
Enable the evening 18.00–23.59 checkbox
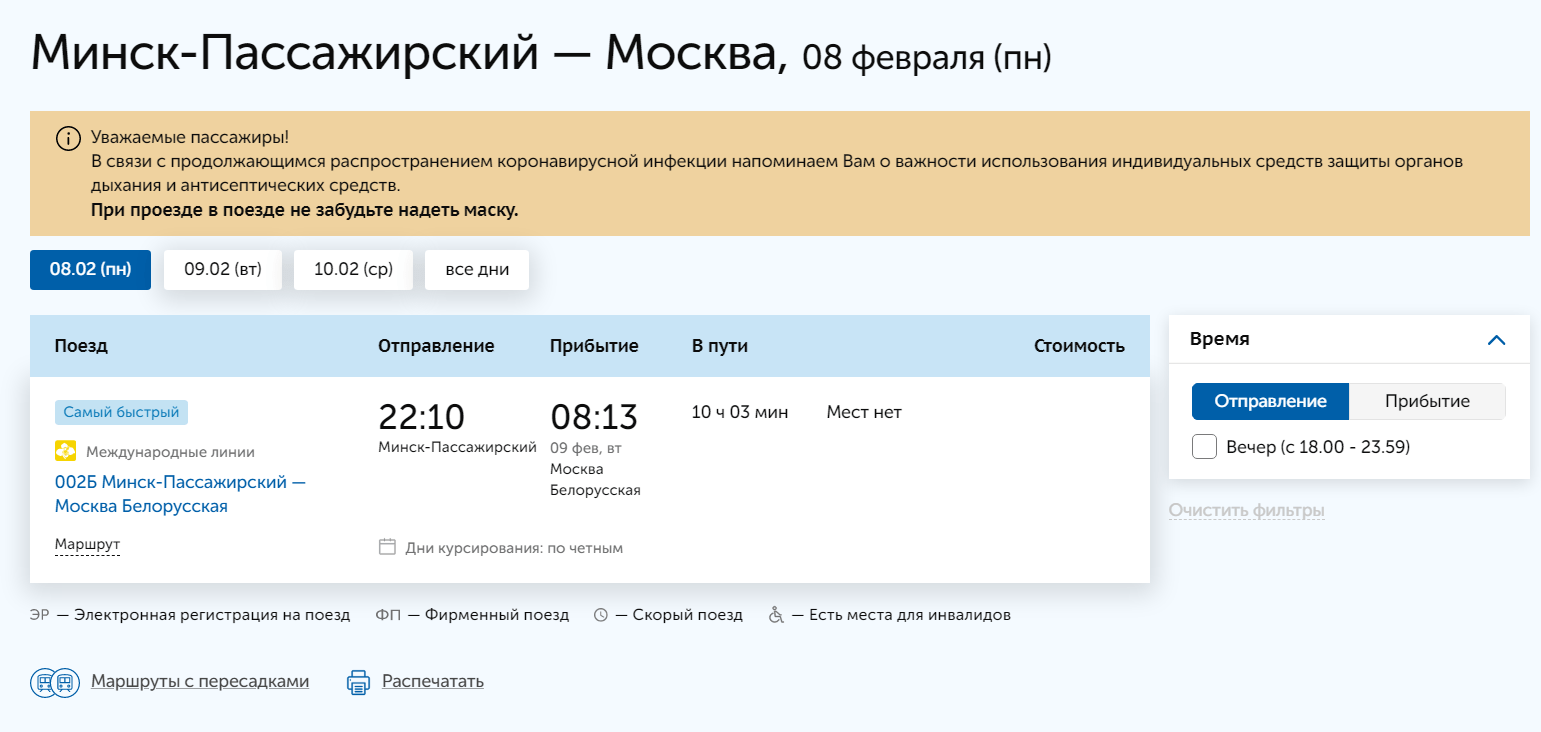pyautogui.click(x=1204, y=447)
